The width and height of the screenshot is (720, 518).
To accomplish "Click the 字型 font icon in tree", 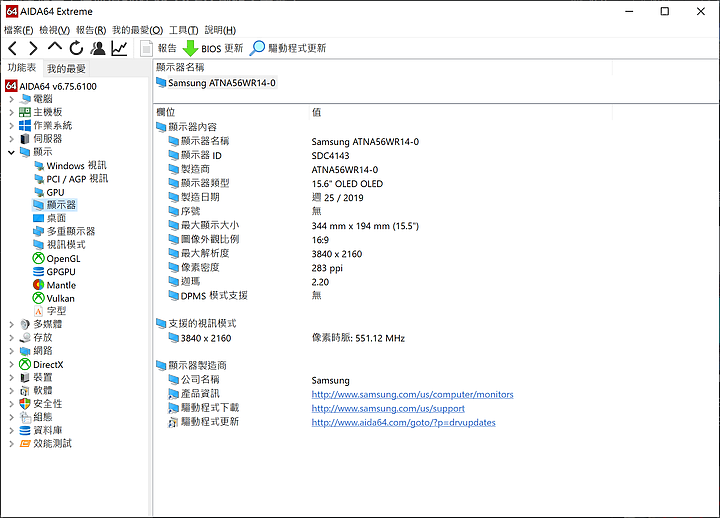I will (39, 311).
